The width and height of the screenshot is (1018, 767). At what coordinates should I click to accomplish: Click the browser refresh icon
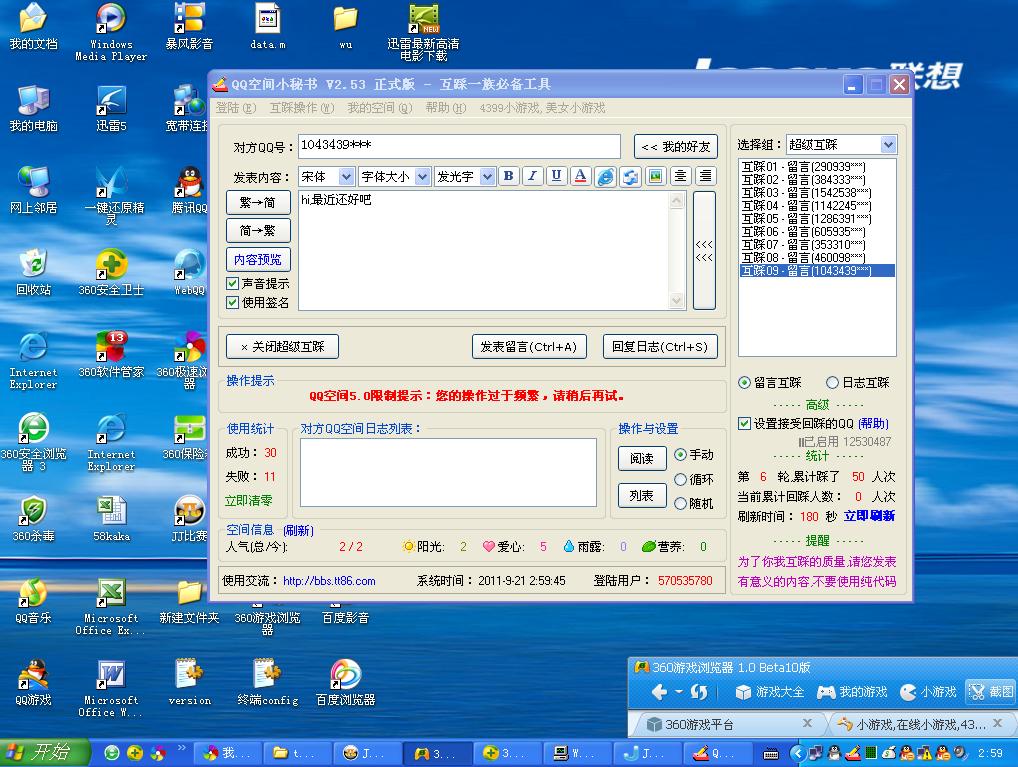(698, 692)
